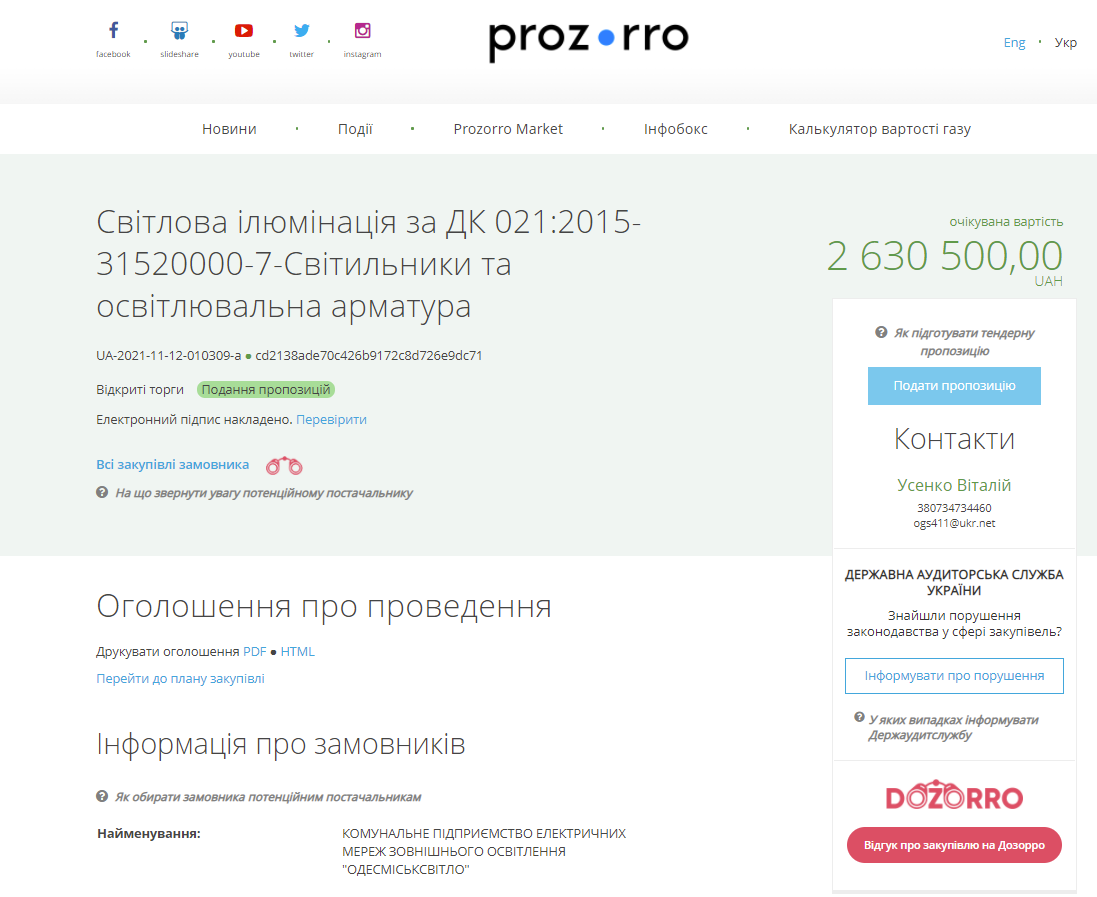Click the 'Подати пропозицію' button
Screen dimensions: 1097x897
point(954,386)
